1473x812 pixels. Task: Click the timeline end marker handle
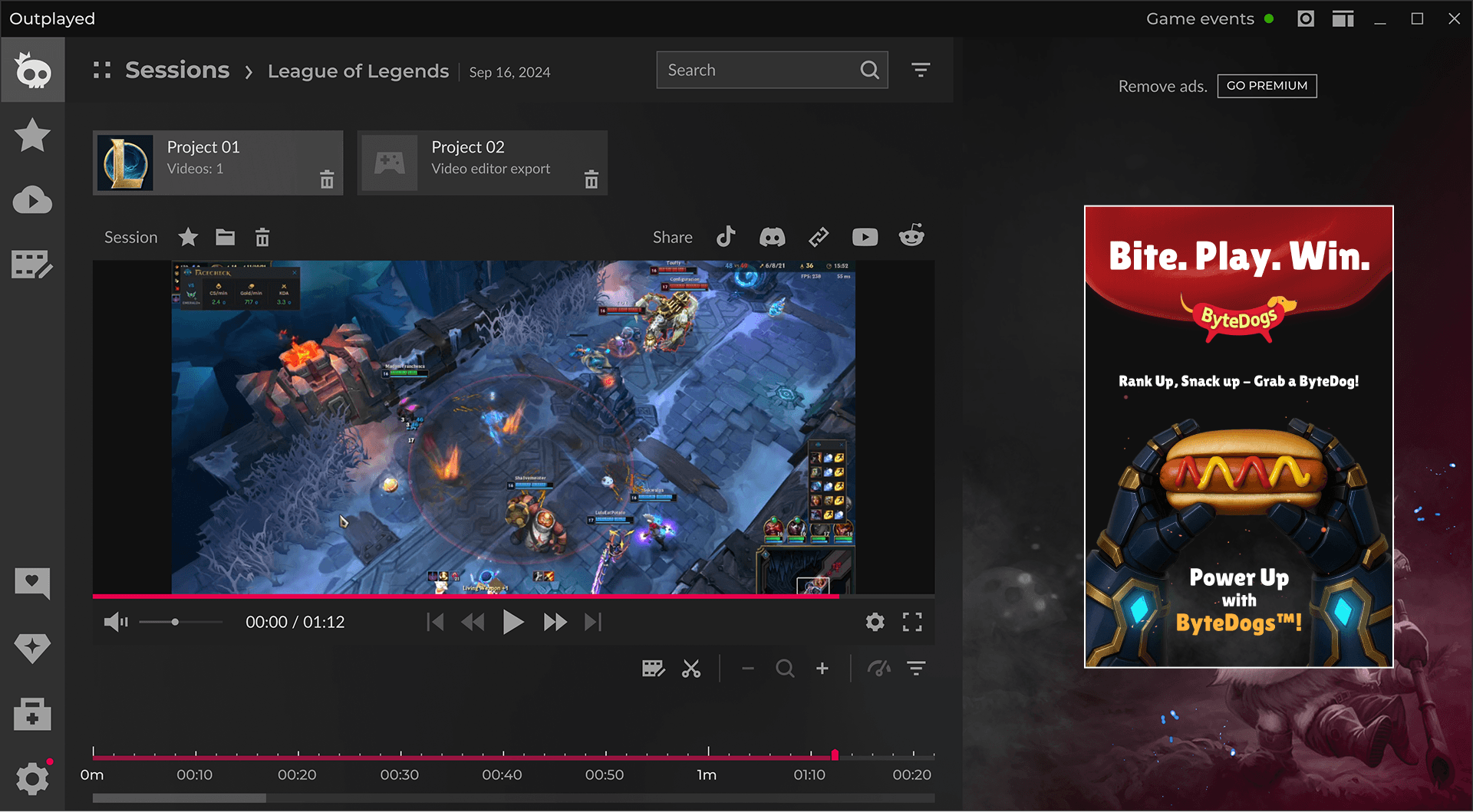[835, 754]
